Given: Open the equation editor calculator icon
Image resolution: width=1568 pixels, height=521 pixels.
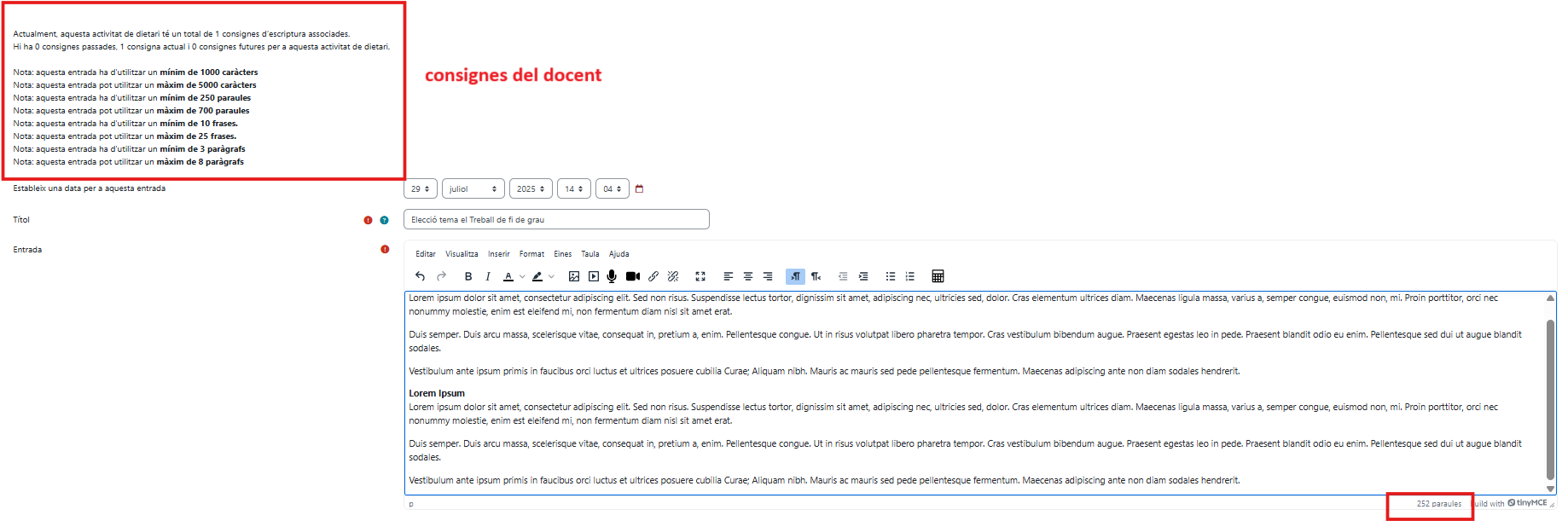Looking at the screenshot, I should click(938, 276).
